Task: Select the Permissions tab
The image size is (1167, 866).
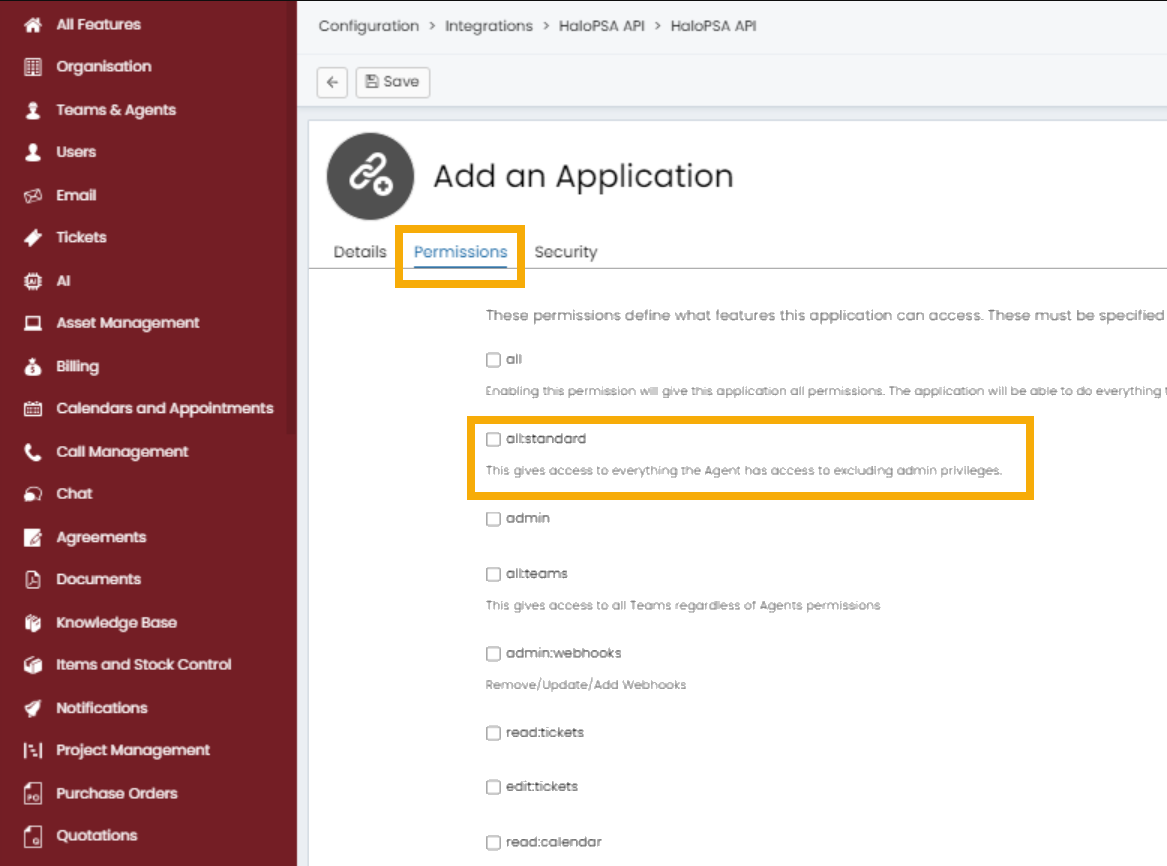Action: (x=460, y=252)
